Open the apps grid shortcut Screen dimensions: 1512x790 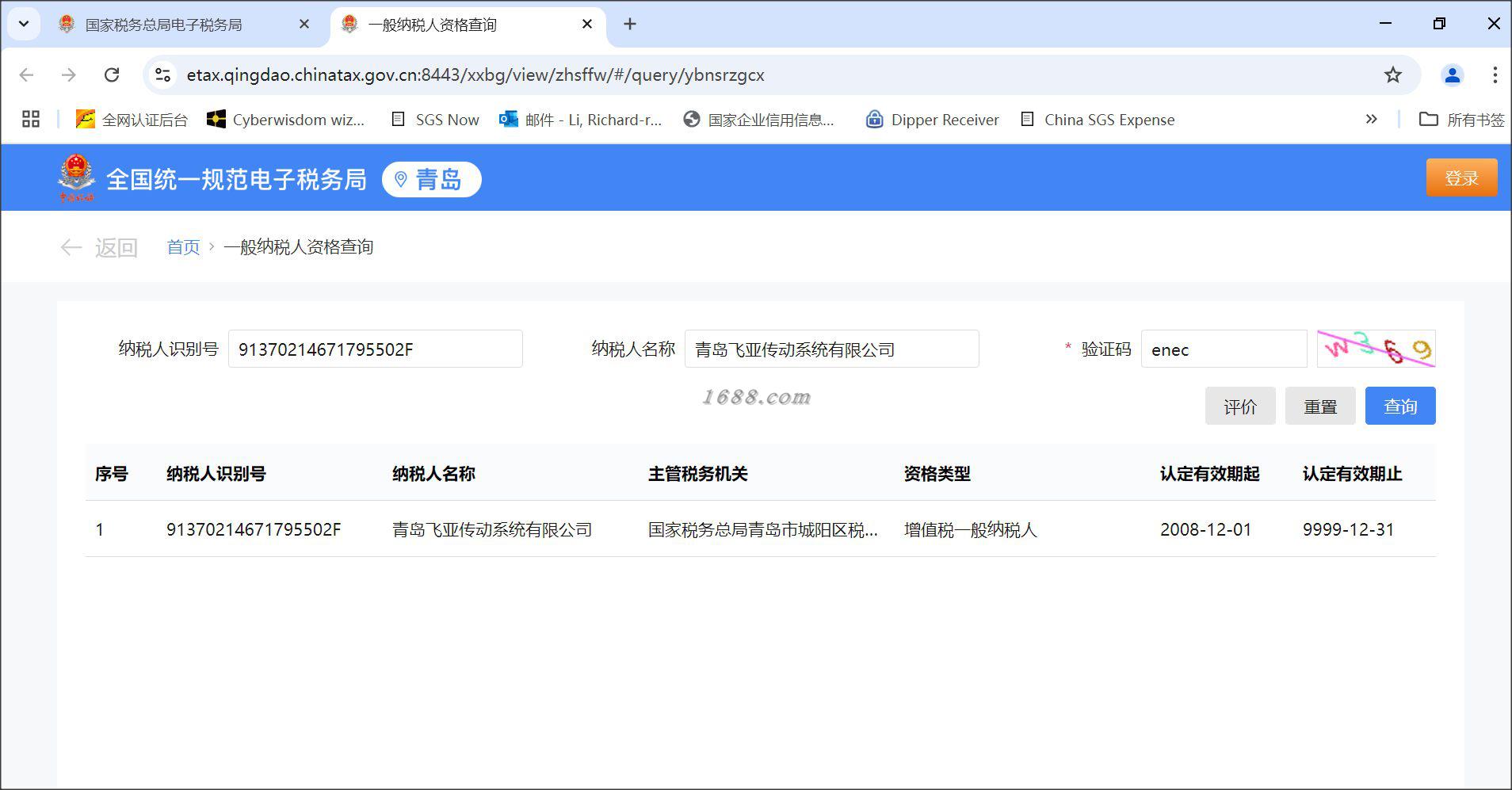pos(31,120)
